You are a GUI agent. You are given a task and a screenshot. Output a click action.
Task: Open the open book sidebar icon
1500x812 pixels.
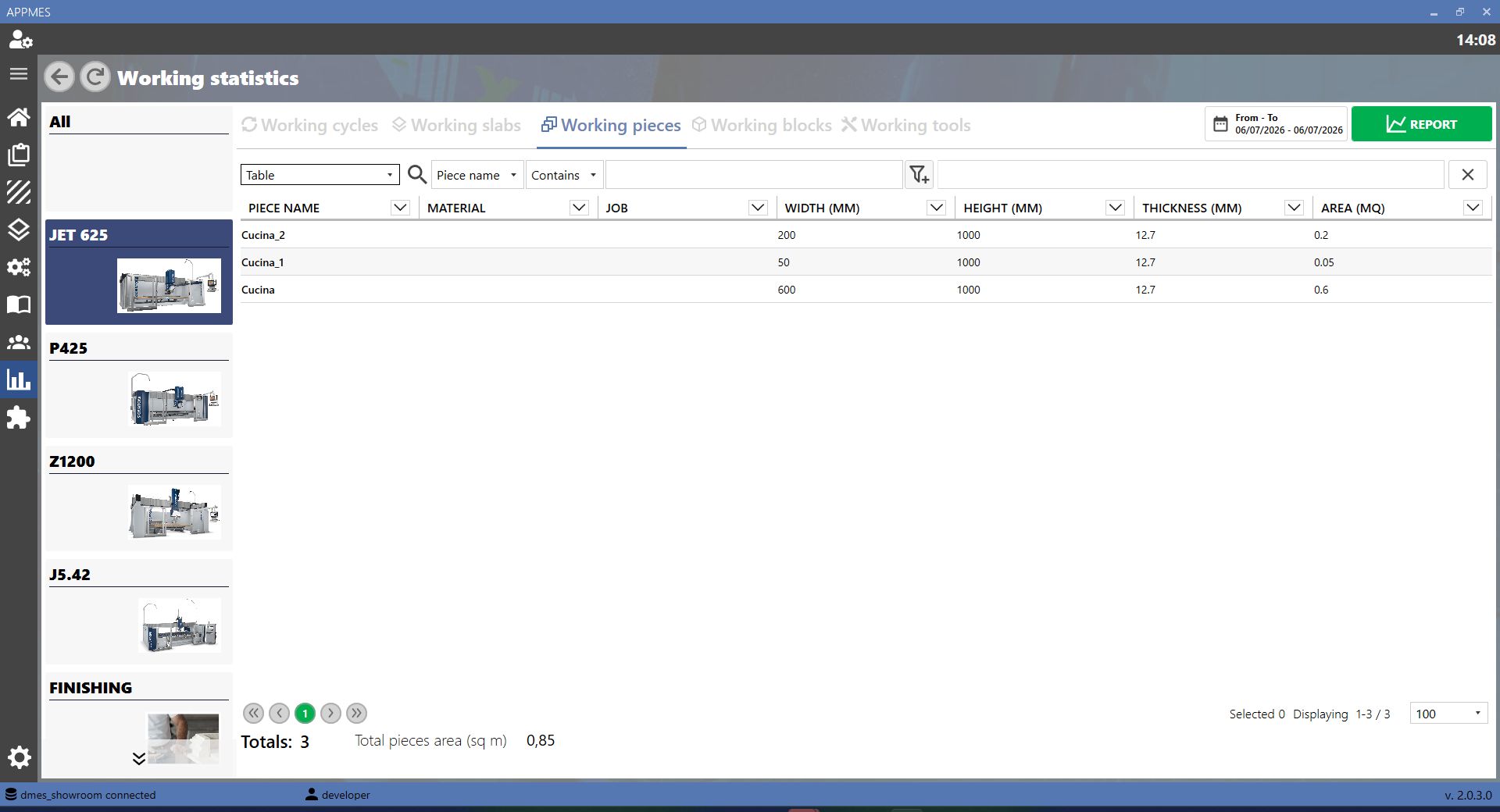[19, 304]
